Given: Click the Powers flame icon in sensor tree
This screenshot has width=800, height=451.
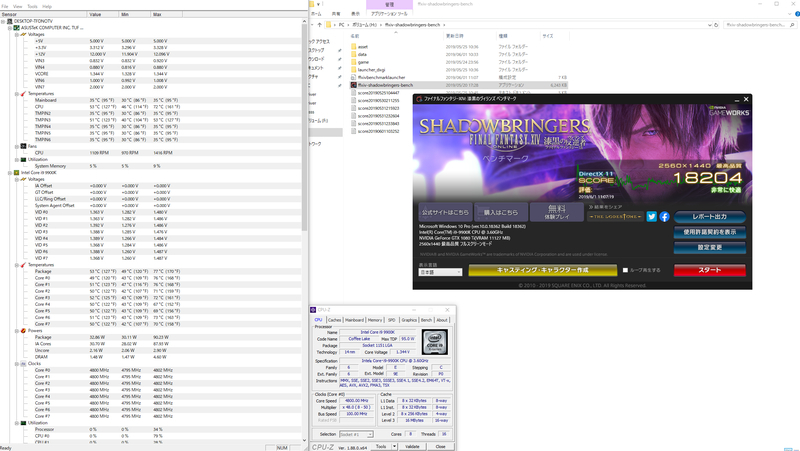Looking at the screenshot, I should tap(23, 331).
